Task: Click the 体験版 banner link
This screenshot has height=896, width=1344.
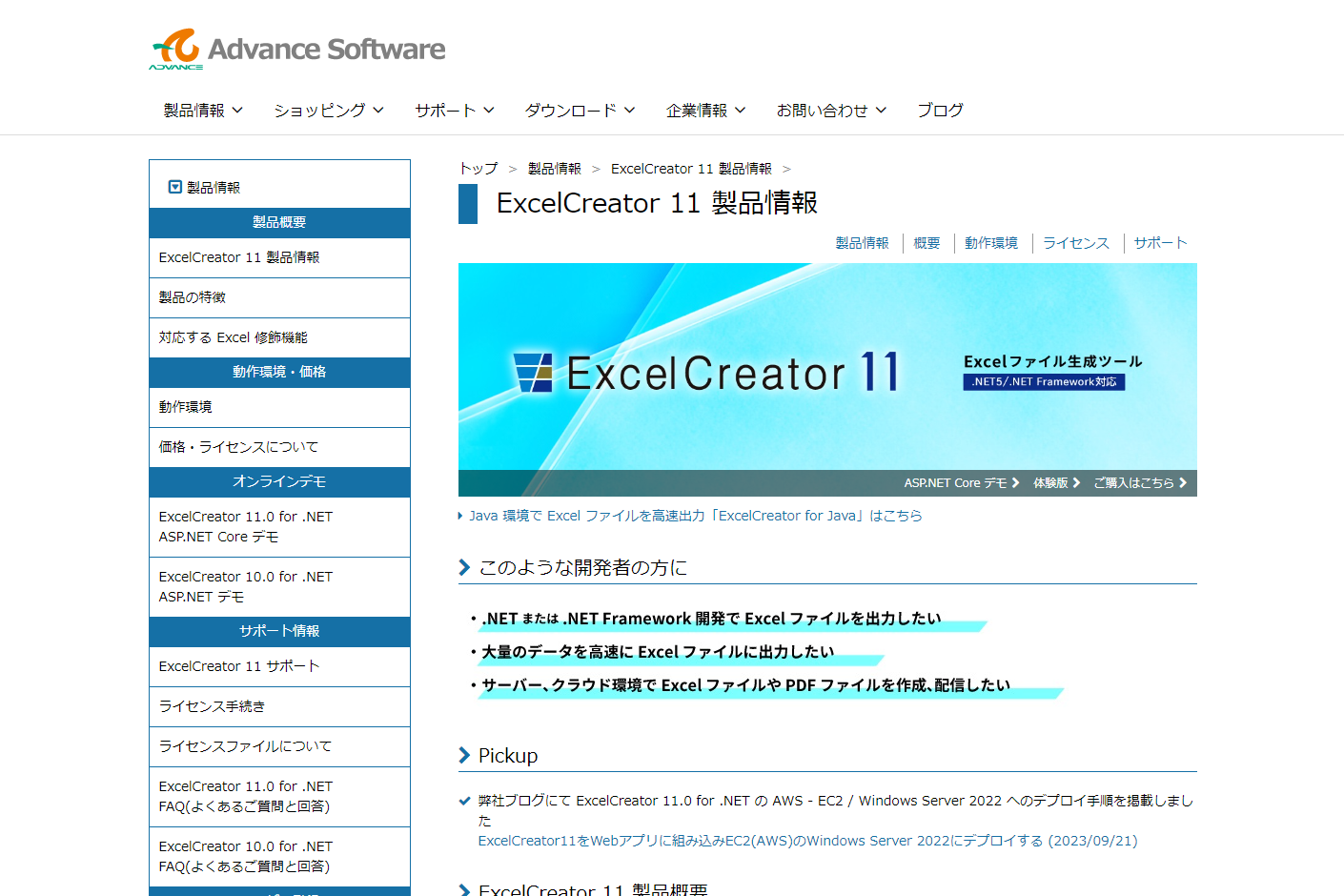Action: click(x=1057, y=483)
